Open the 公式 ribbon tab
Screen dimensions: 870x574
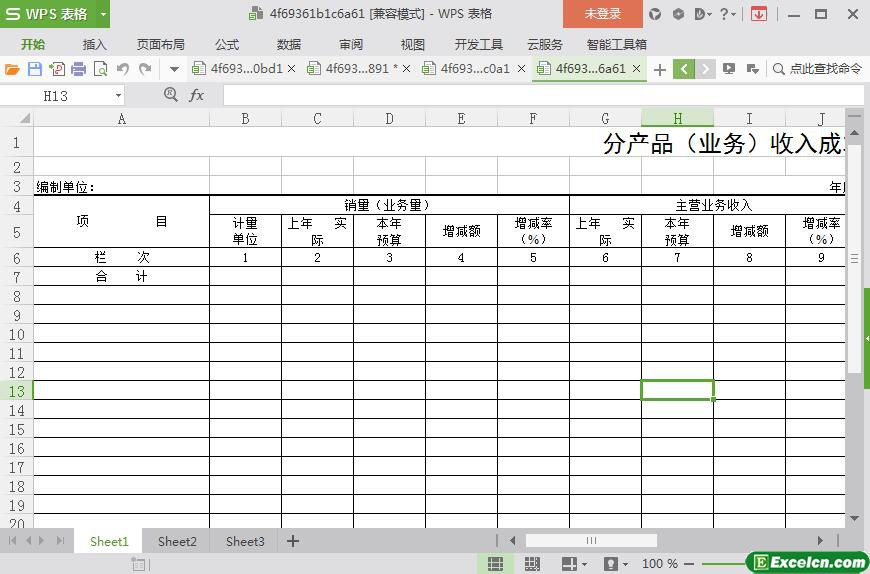pyautogui.click(x=227, y=44)
